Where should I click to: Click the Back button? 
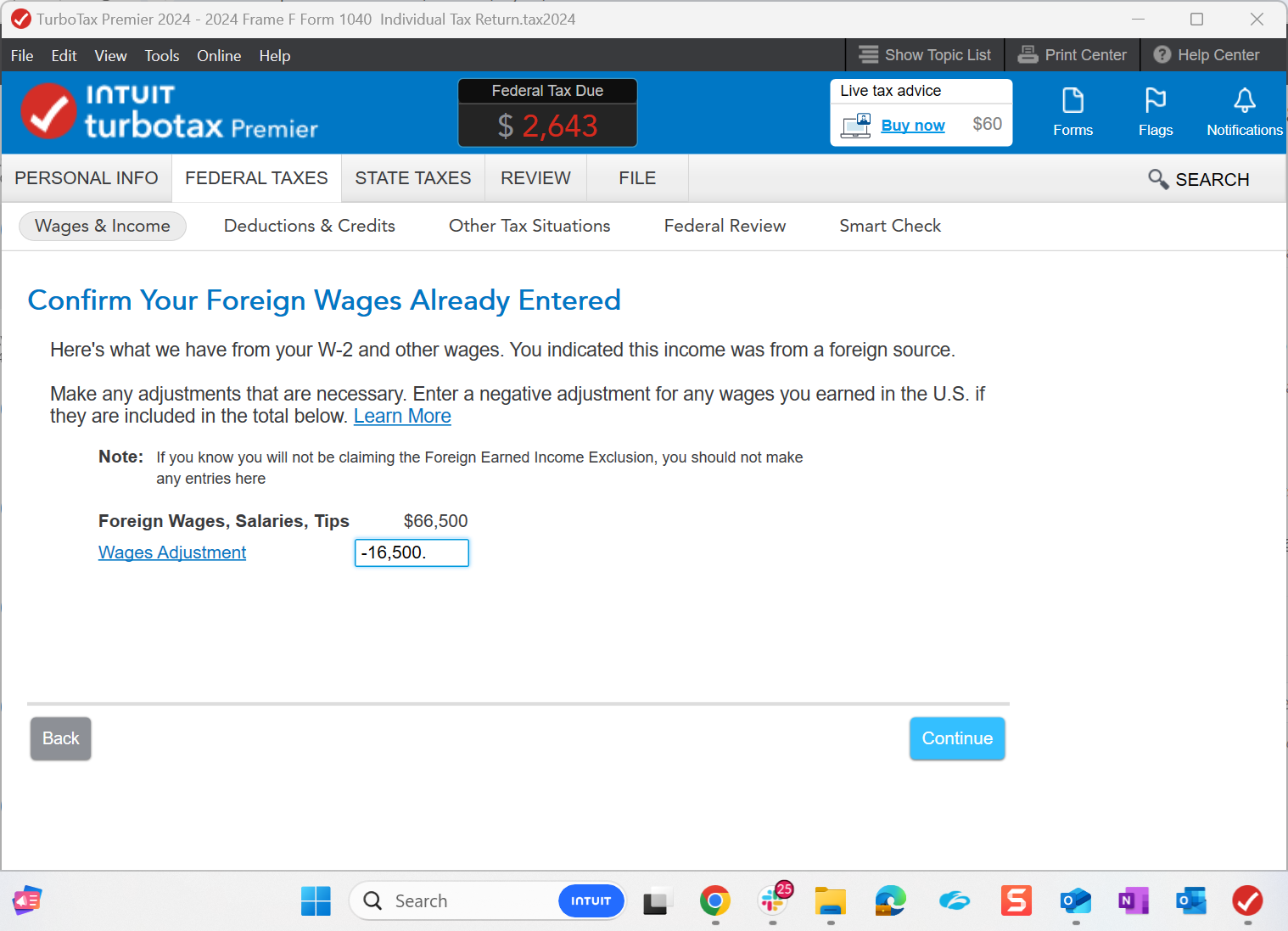coord(61,738)
